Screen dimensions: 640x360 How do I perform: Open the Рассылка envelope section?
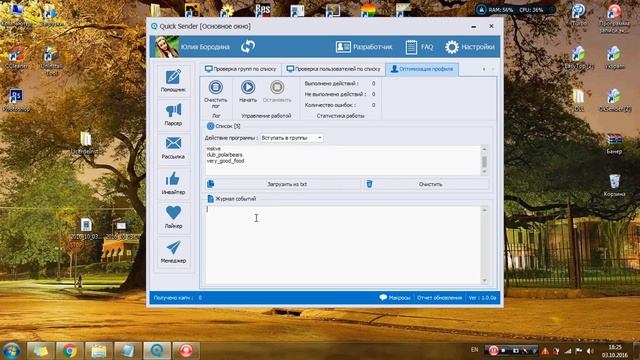[x=173, y=148]
